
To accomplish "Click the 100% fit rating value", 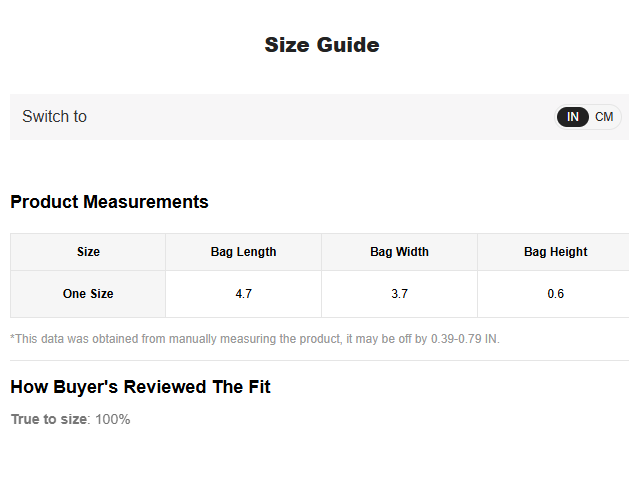I will 113,419.
